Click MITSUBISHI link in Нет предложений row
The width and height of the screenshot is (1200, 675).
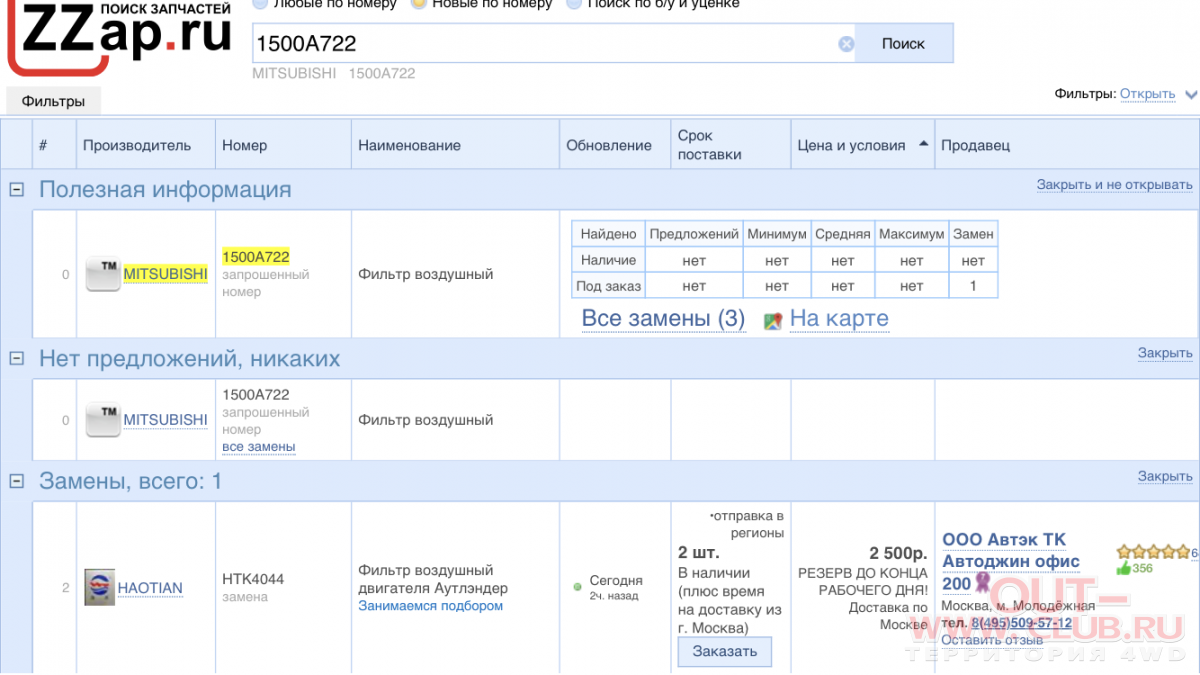pos(165,420)
